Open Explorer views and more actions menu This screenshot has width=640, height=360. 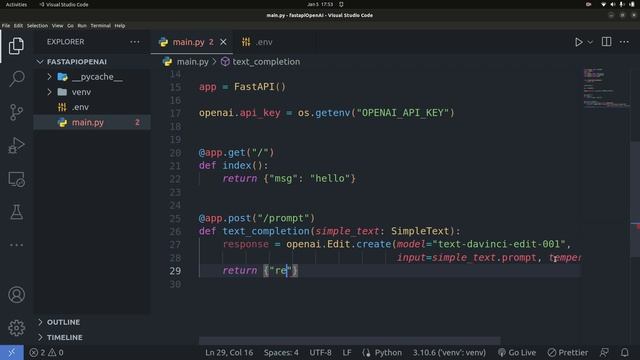click(135, 42)
